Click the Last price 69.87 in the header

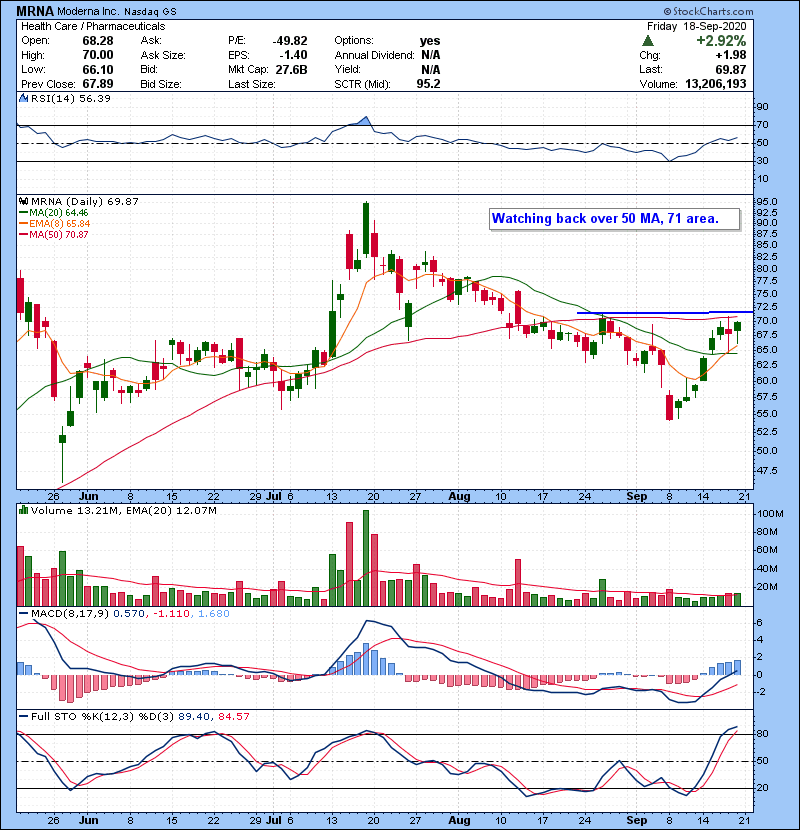point(731,69)
